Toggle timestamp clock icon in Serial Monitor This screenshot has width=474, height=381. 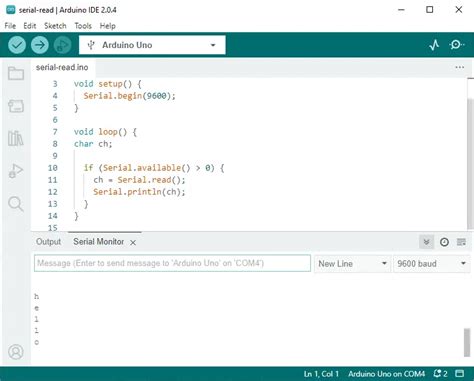click(444, 242)
